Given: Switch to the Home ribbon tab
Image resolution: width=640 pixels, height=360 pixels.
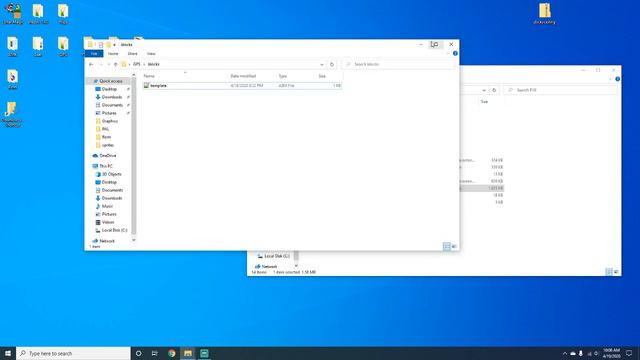Looking at the screenshot, I should 113,53.
